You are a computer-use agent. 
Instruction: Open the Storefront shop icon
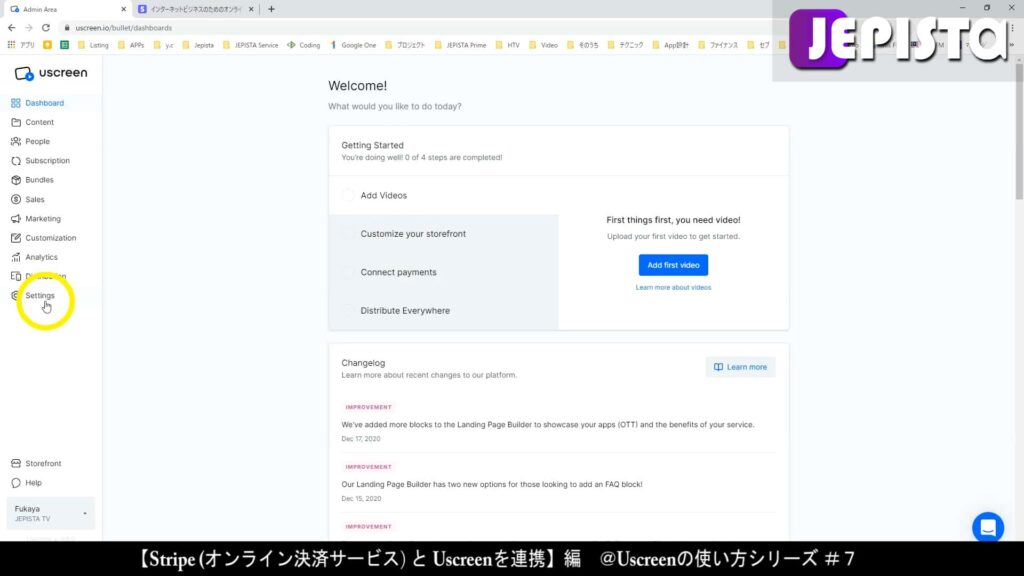tap(16, 464)
